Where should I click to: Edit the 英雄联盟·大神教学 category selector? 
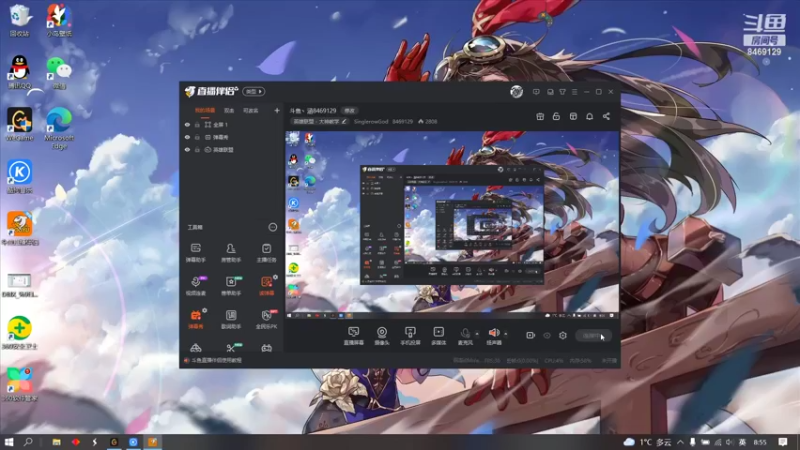coord(320,122)
